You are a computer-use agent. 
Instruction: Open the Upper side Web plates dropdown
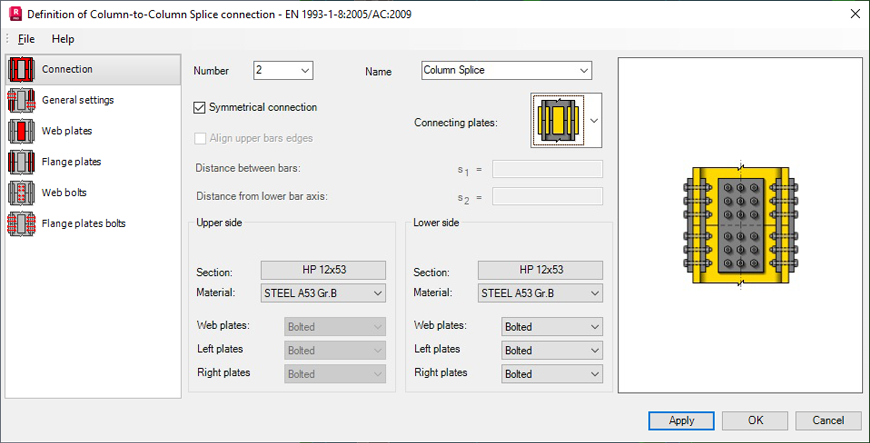click(x=335, y=327)
